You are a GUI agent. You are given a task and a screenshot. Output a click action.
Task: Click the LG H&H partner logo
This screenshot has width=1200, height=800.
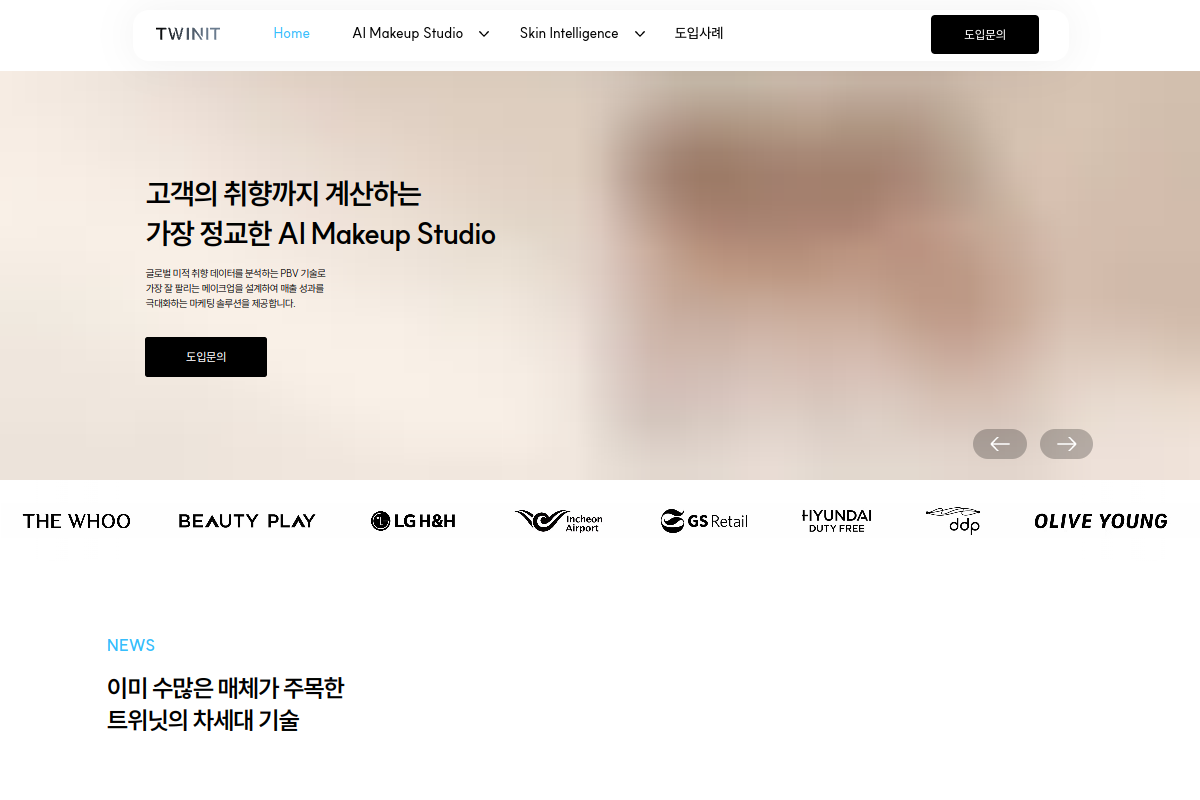pyautogui.click(x=413, y=521)
